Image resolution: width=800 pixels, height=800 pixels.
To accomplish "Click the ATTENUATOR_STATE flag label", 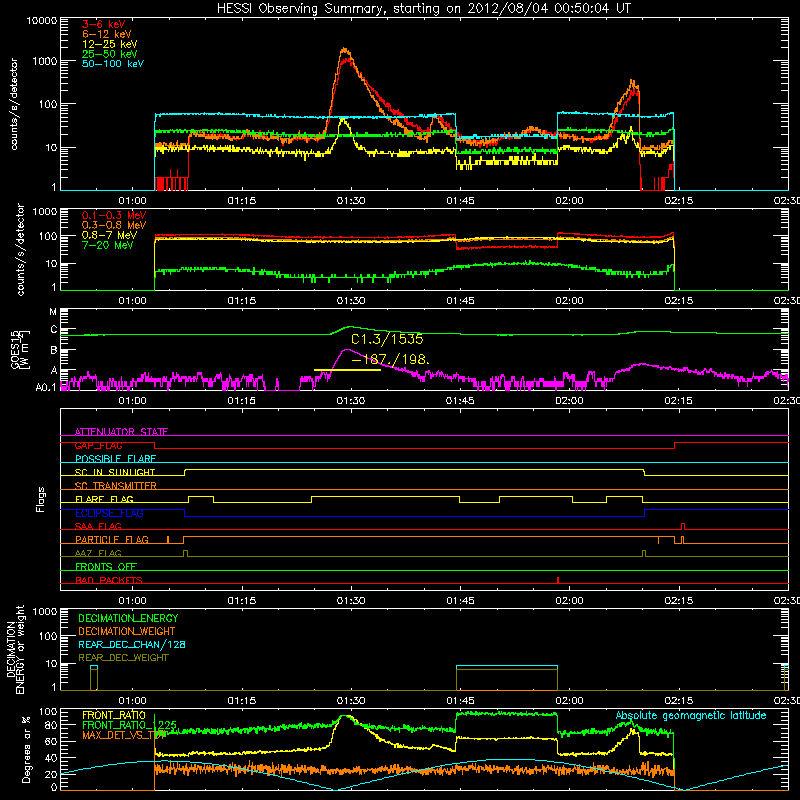I will (121, 432).
